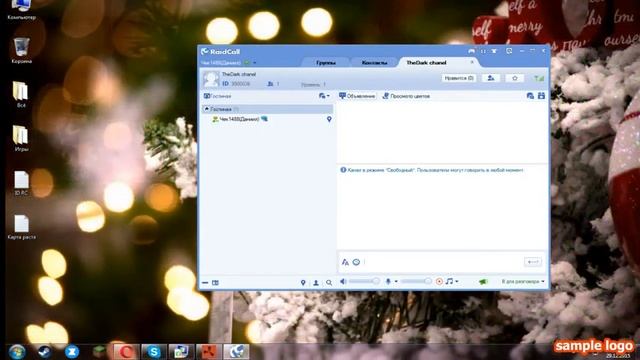
Task: Click the location pin next to user row
Action: pyautogui.click(x=329, y=119)
